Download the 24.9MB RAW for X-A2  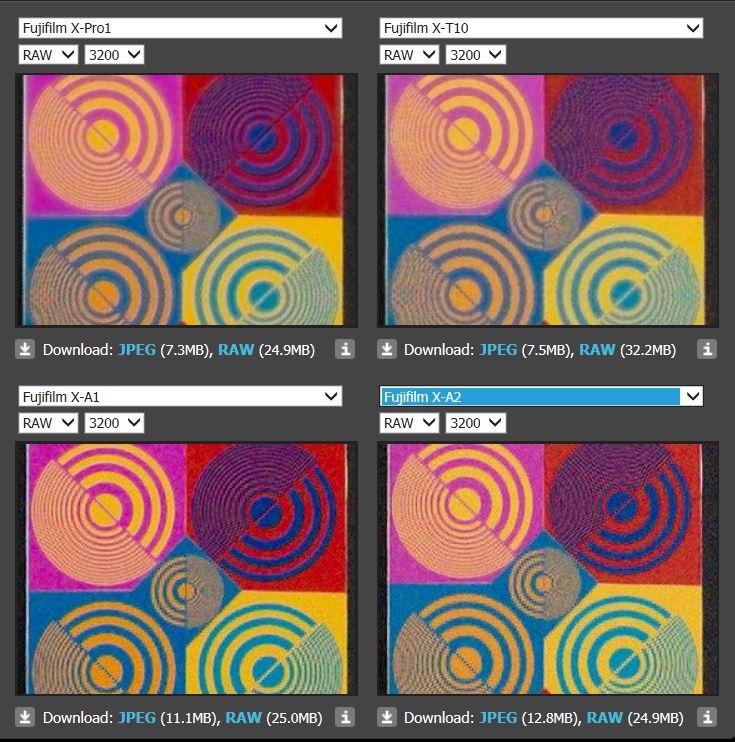pyautogui.click(x=604, y=717)
